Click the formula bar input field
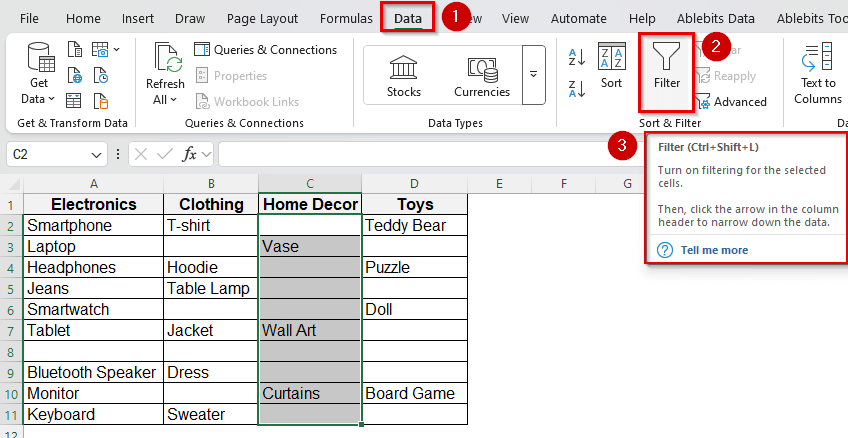 pos(420,154)
